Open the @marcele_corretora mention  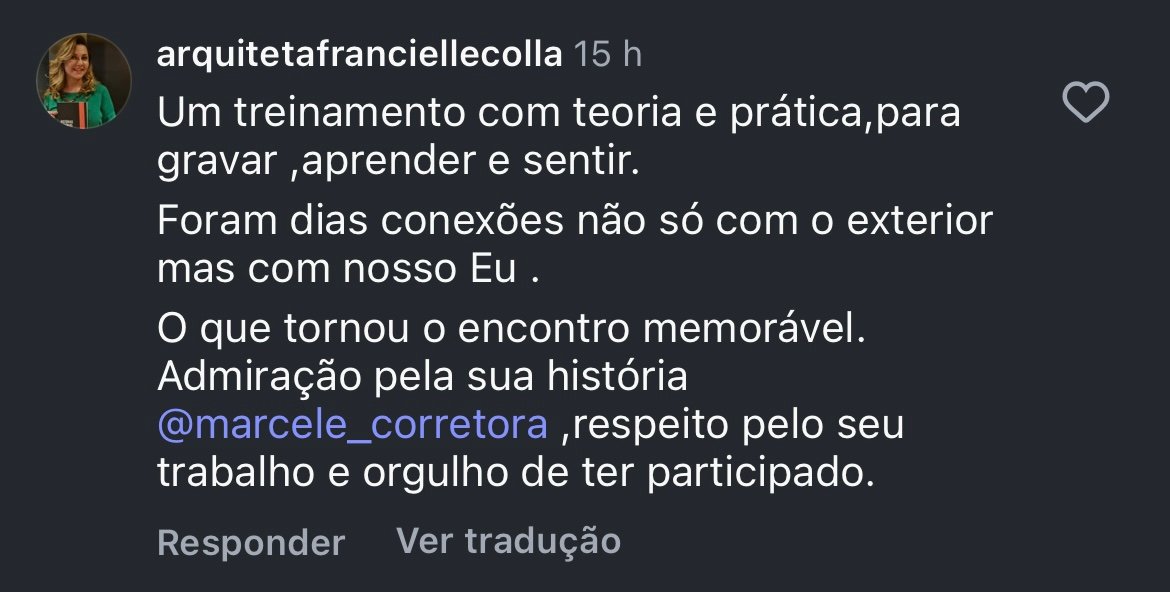click(353, 425)
